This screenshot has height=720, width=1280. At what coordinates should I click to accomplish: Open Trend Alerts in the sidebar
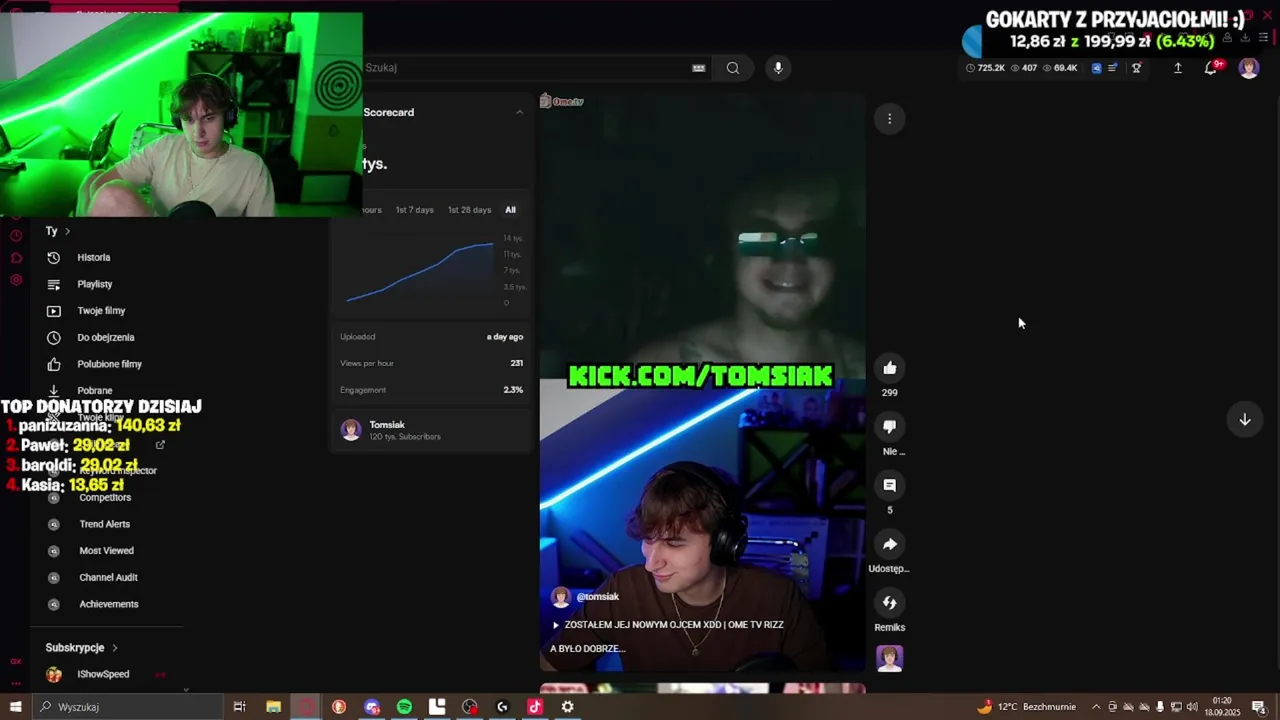[104, 524]
